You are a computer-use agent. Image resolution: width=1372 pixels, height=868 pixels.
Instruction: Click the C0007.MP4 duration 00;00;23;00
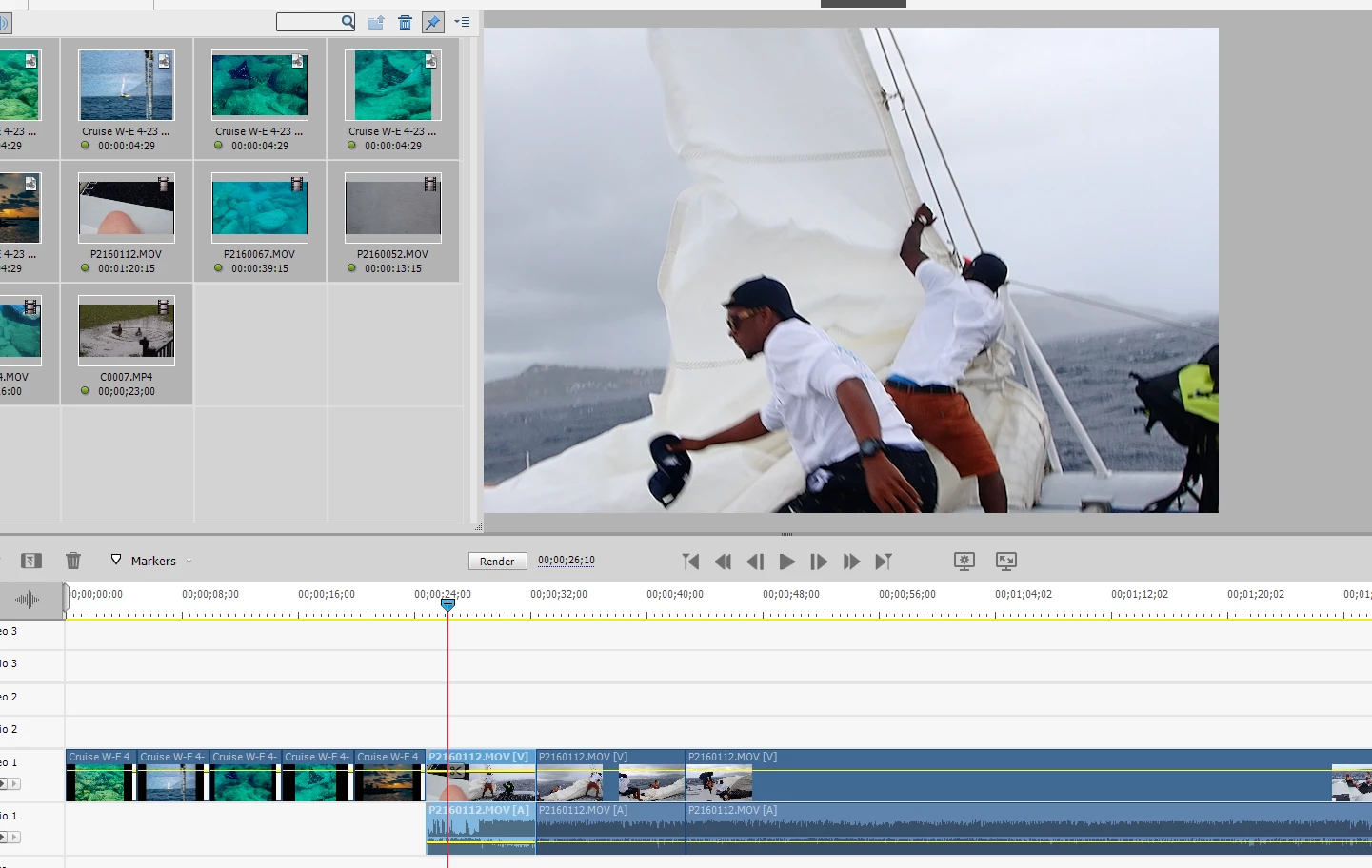click(x=127, y=391)
